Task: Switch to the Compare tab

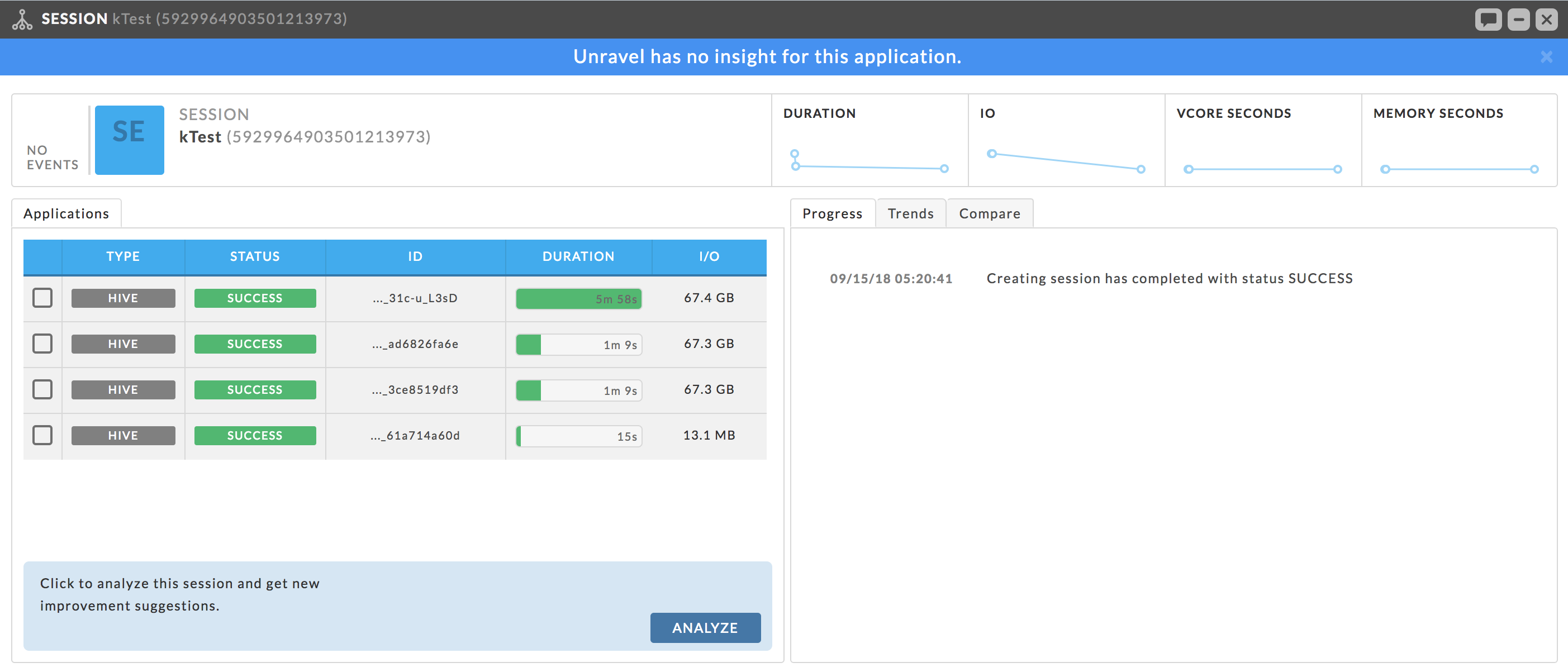Action: (989, 213)
